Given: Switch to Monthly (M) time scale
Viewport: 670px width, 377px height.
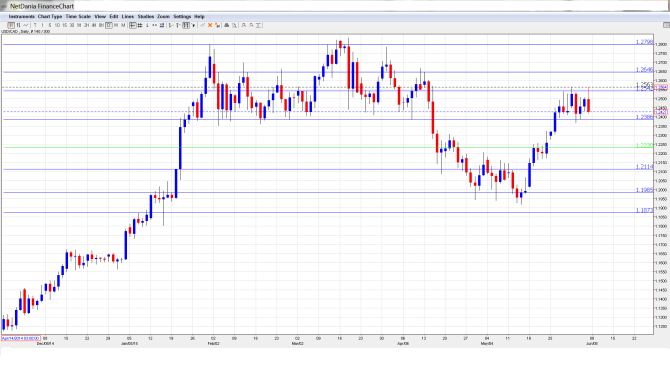Looking at the screenshot, I should click(123, 26).
